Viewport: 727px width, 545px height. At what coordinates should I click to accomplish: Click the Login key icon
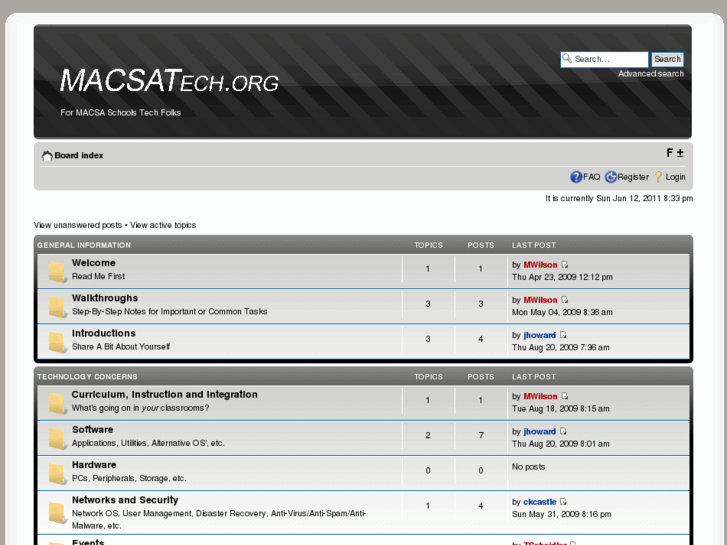(658, 177)
